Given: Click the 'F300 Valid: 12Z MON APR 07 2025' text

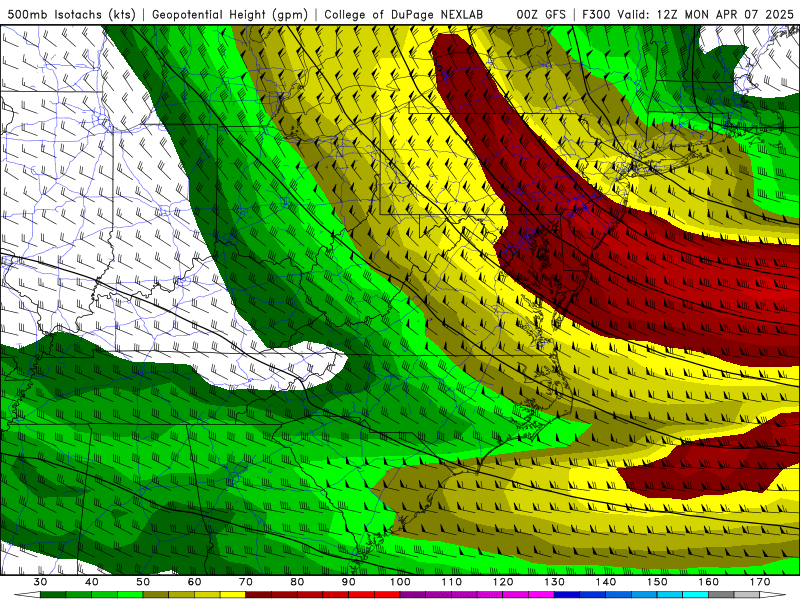Looking at the screenshot, I should 688,14.
